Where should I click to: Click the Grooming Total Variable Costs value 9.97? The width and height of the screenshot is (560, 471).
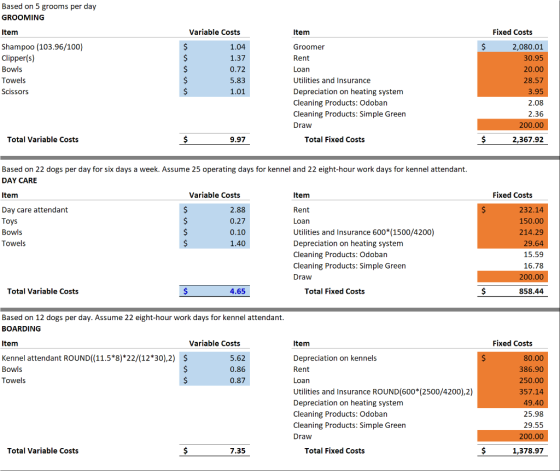click(x=214, y=139)
